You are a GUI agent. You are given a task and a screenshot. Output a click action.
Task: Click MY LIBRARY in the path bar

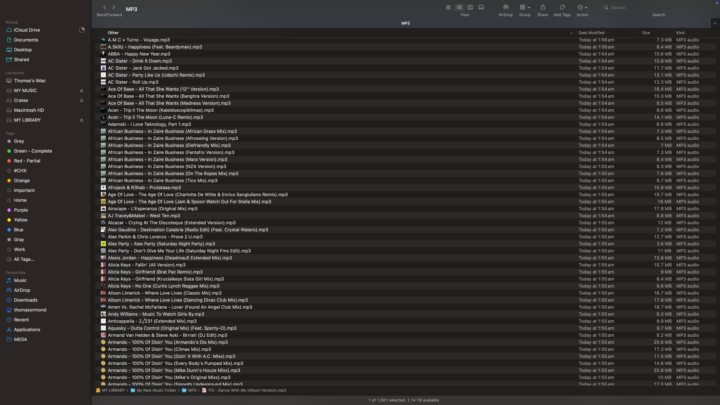[110, 390]
